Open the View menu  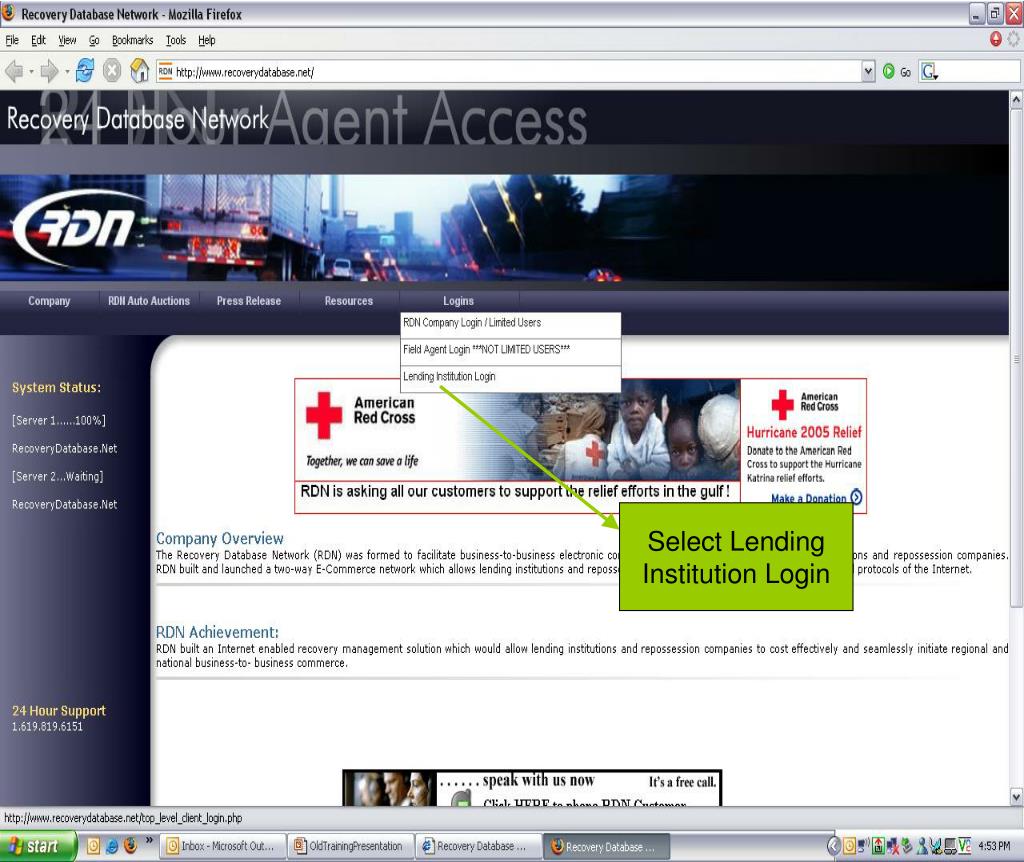(67, 40)
